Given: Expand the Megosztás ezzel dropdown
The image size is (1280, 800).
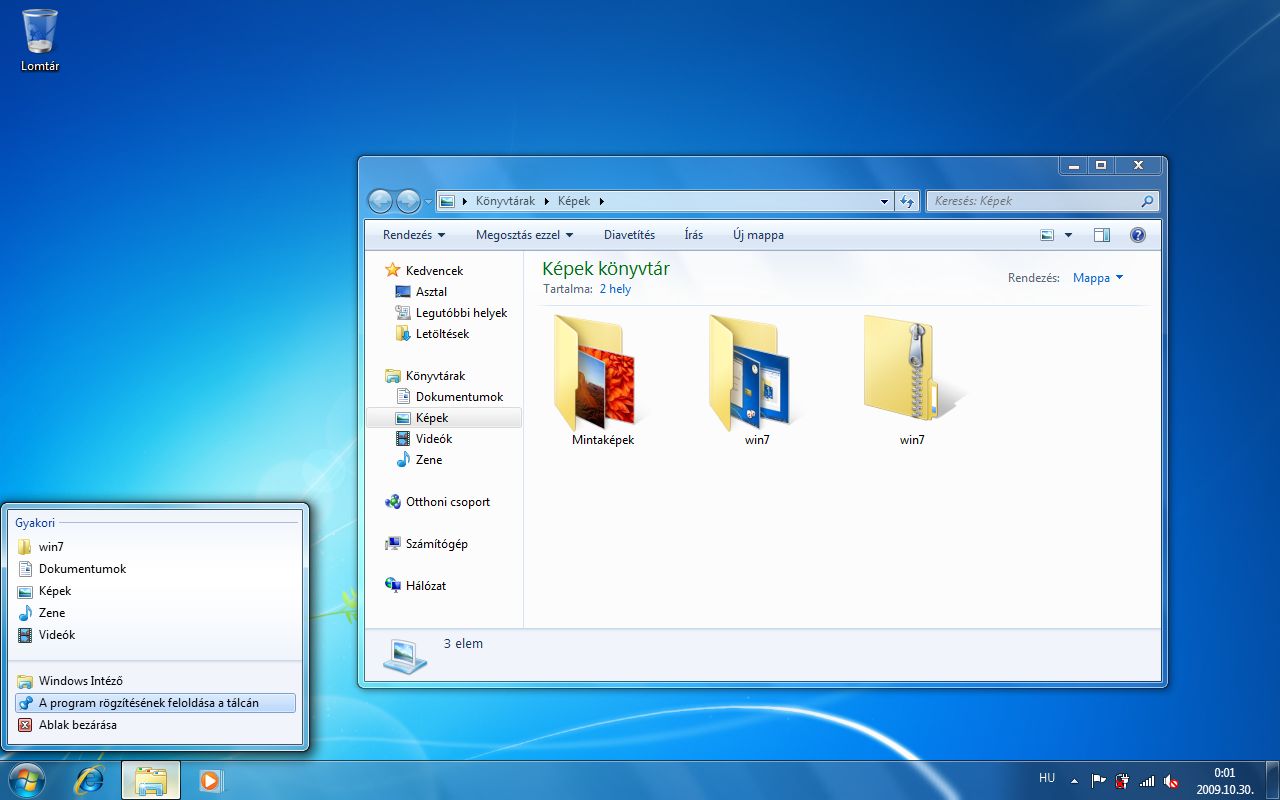Looking at the screenshot, I should click(x=524, y=235).
